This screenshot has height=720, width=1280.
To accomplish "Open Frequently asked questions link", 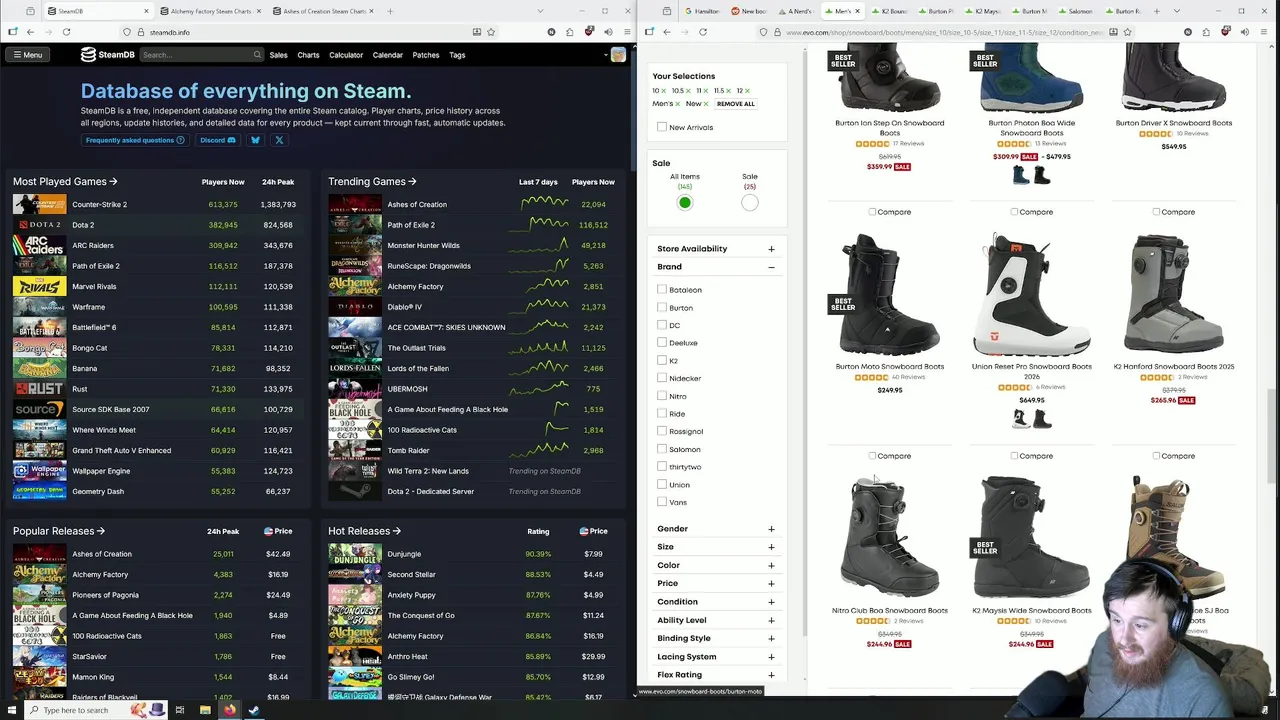I will tap(135, 140).
